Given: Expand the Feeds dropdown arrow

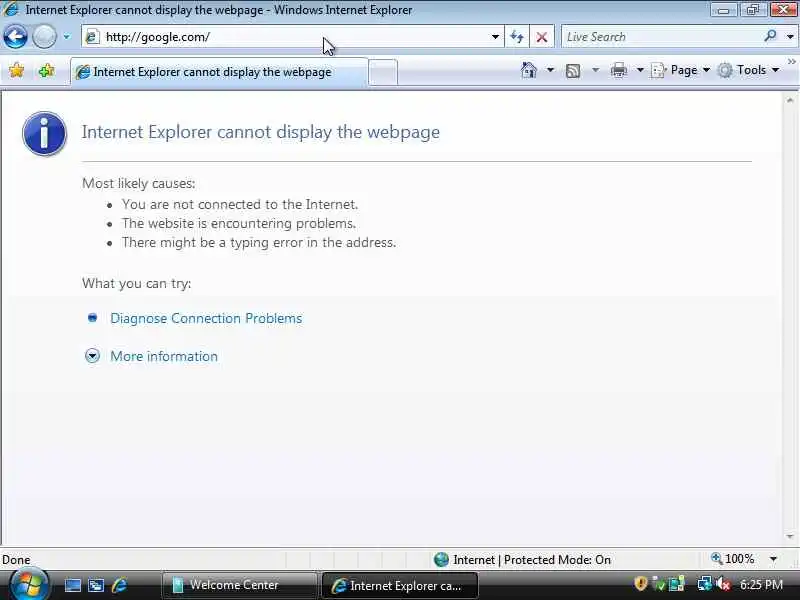Looking at the screenshot, I should [595, 70].
